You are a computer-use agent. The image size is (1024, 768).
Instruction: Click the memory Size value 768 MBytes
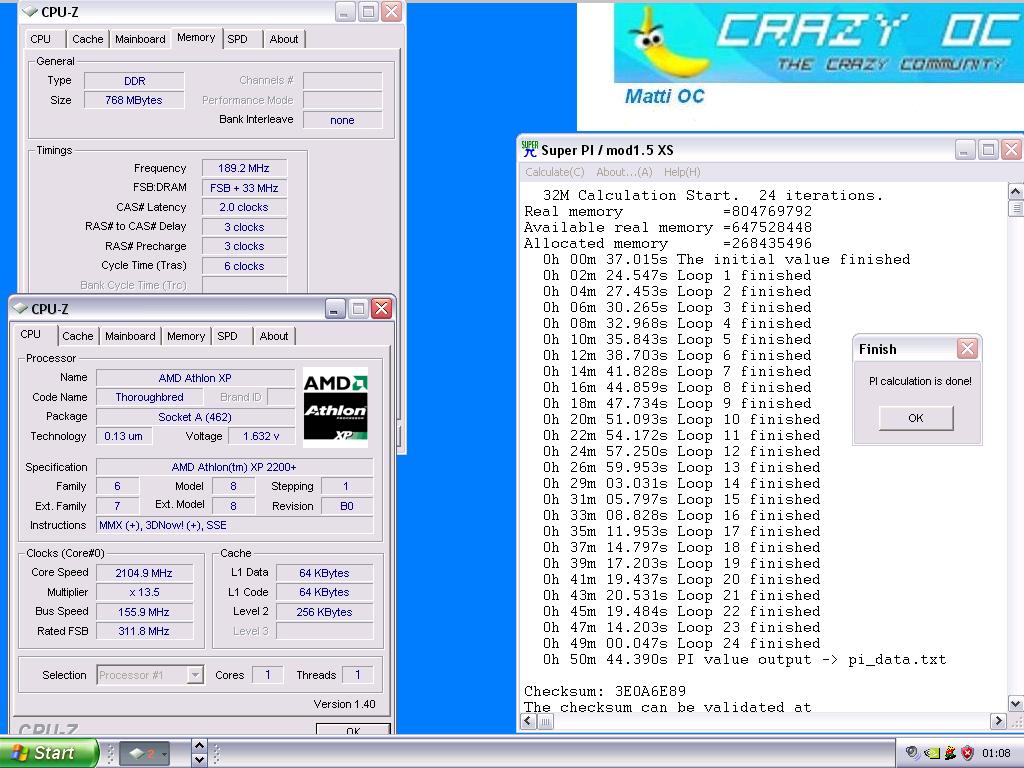pyautogui.click(x=134, y=100)
